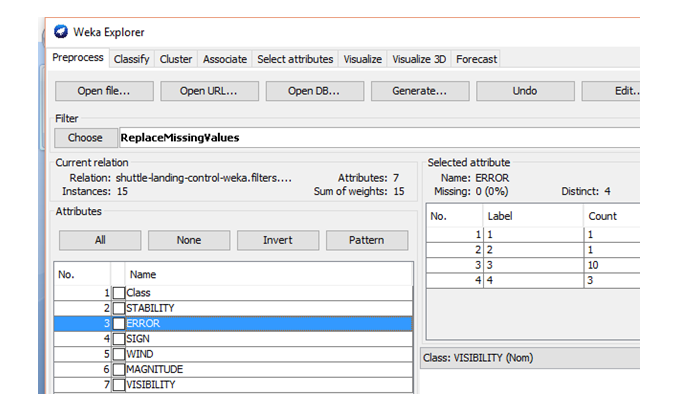Image resolution: width=696 pixels, height=400 pixels.
Task: Click the label 1 row in statistics table
Action: pyautogui.click(x=533, y=235)
